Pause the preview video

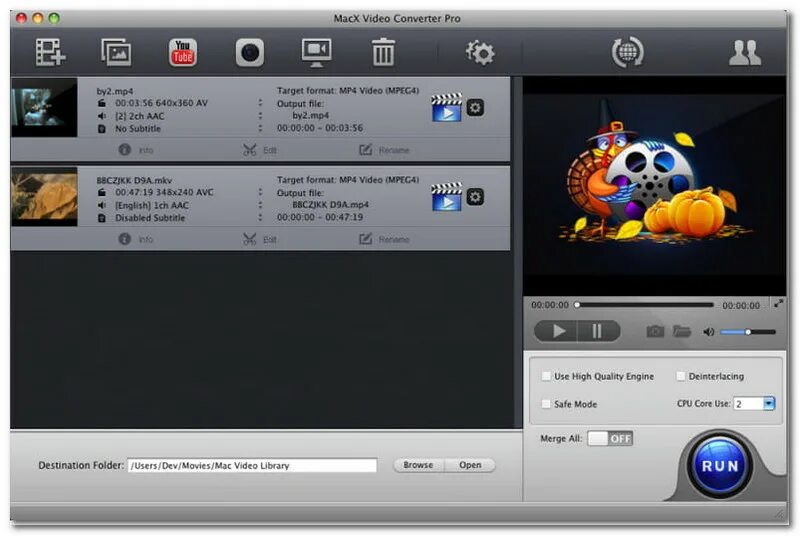coord(598,331)
